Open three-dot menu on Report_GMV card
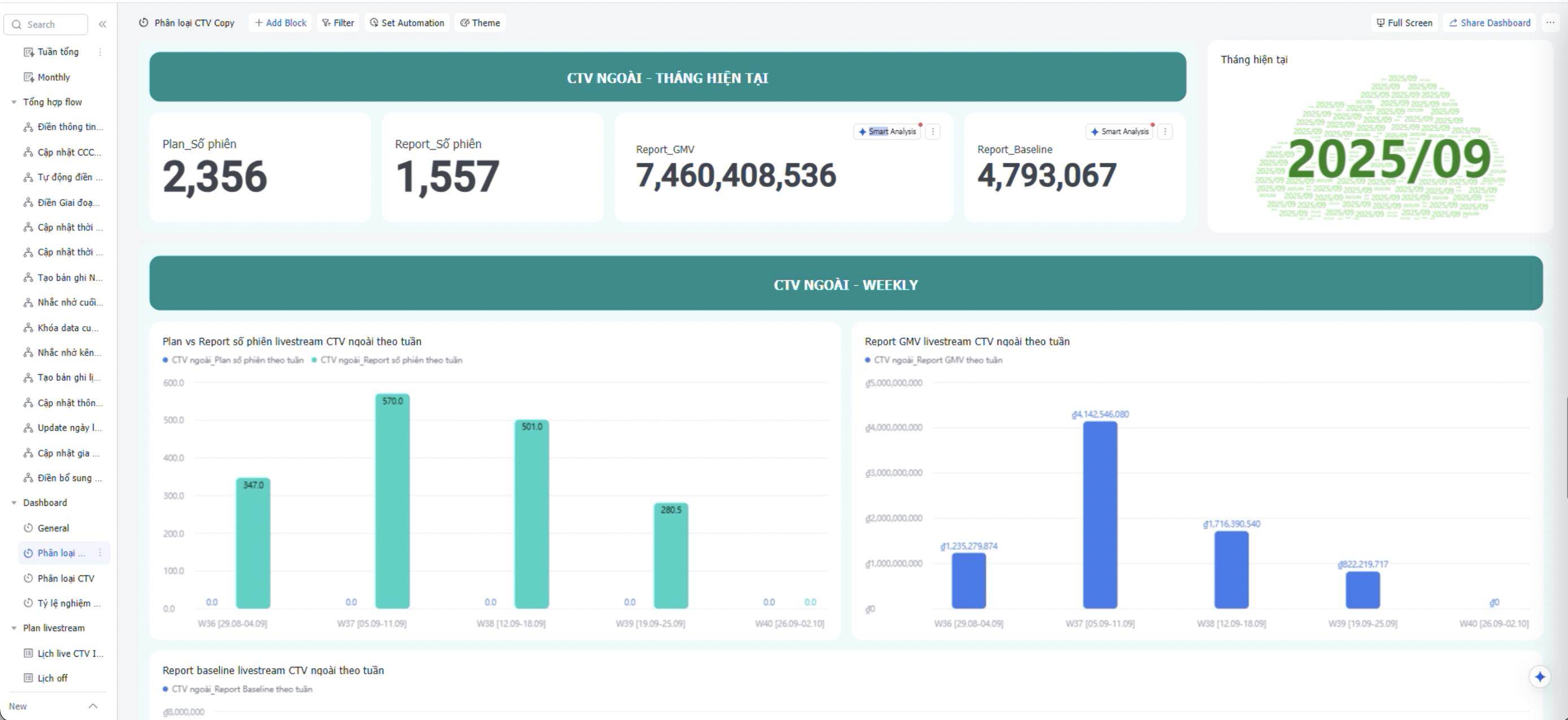The width and height of the screenshot is (1568, 720). (933, 132)
